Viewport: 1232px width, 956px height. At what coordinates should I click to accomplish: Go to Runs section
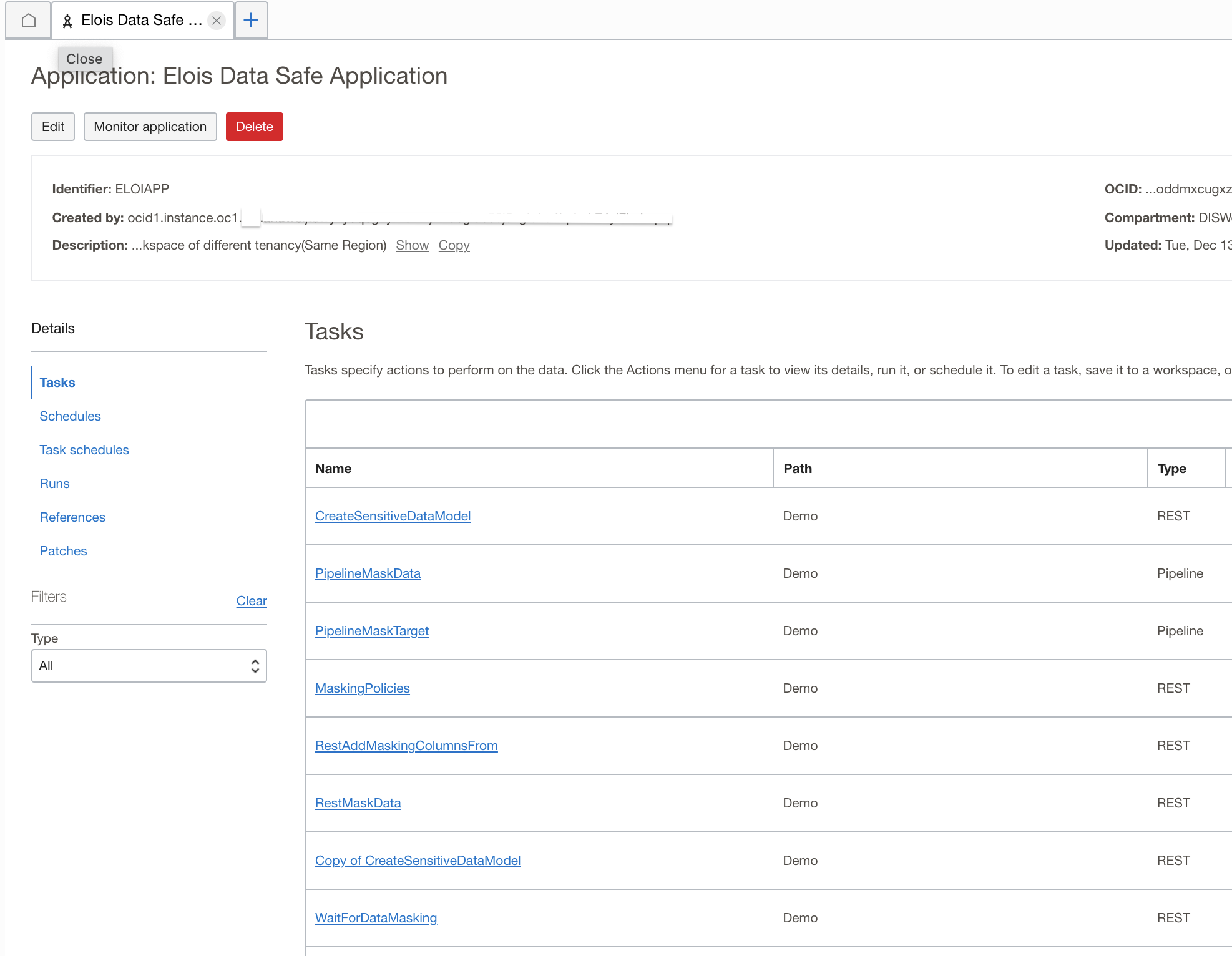click(x=54, y=484)
